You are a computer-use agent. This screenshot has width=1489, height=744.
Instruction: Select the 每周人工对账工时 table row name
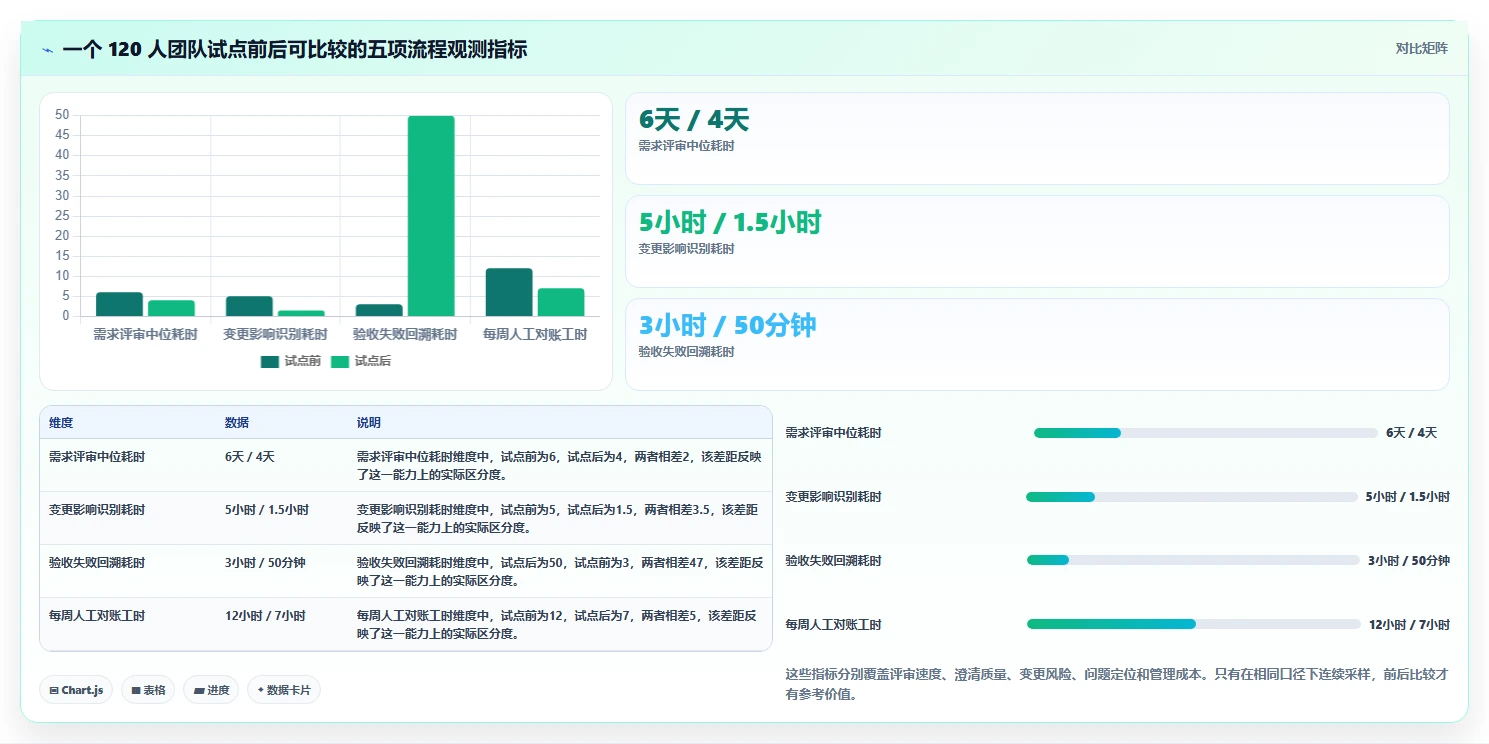click(97, 616)
